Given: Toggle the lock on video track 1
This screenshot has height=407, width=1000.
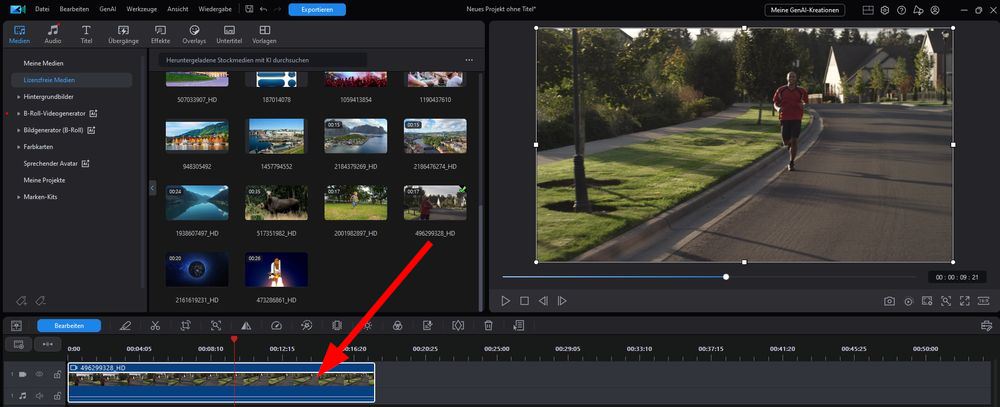Looking at the screenshot, I should [57, 374].
